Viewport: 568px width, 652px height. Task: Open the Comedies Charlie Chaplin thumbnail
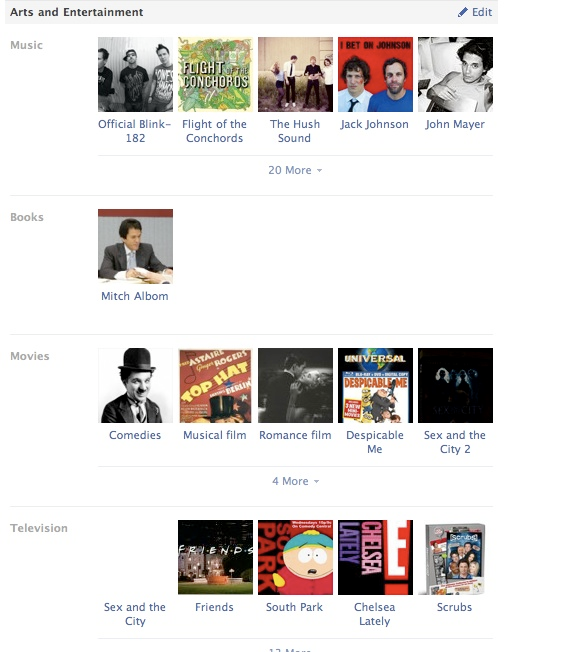[135, 385]
